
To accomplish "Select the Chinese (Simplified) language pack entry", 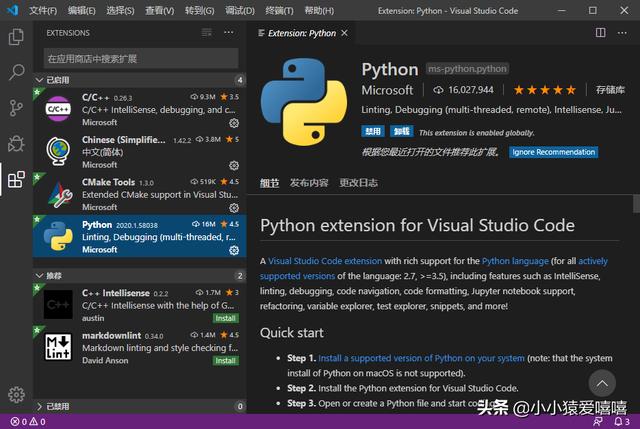I will coord(140,151).
